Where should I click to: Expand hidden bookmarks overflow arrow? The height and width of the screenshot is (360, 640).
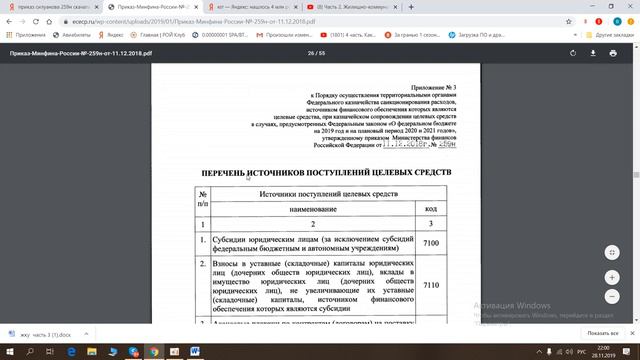point(575,35)
